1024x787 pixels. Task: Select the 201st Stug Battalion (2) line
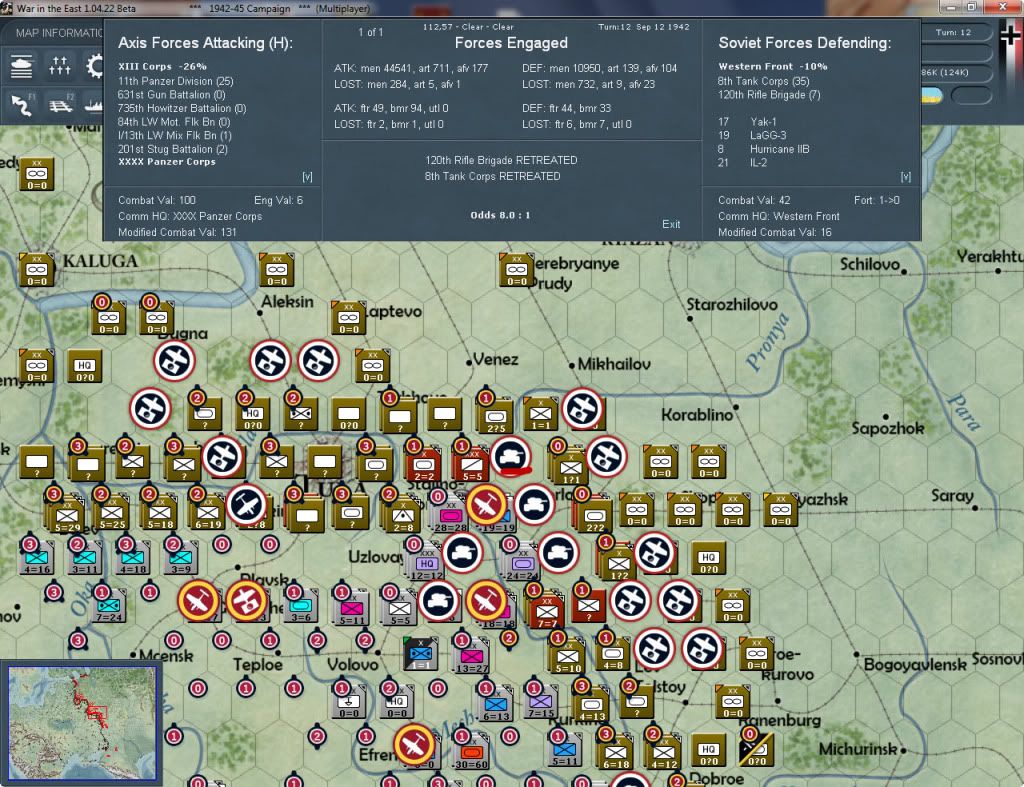pyautogui.click(x=172, y=149)
